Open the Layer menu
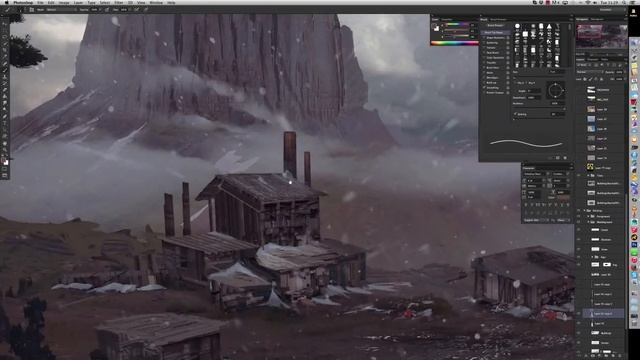The width and height of the screenshot is (640, 360). point(78,2)
